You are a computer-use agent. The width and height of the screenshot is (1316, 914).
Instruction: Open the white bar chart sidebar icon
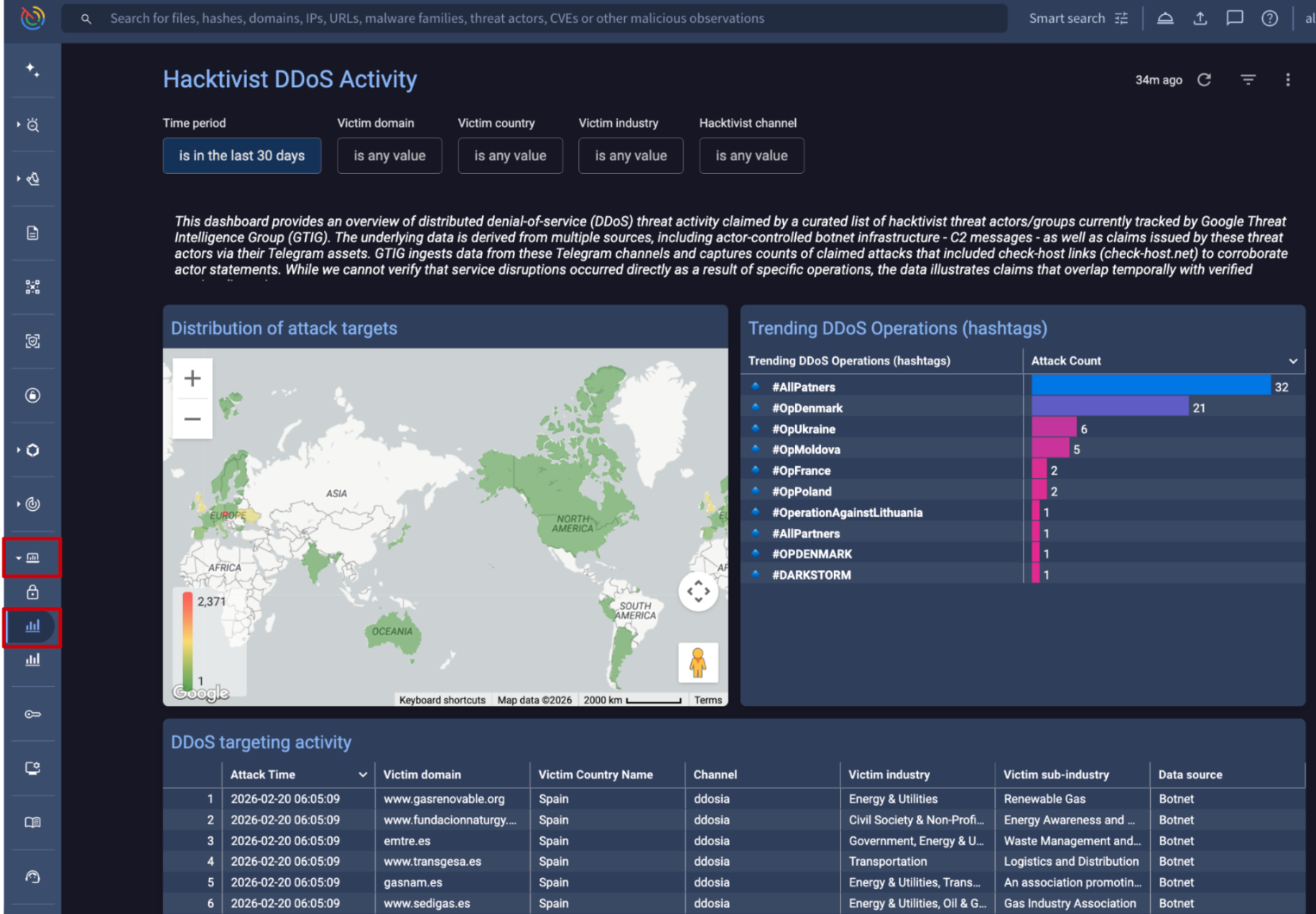click(x=32, y=660)
